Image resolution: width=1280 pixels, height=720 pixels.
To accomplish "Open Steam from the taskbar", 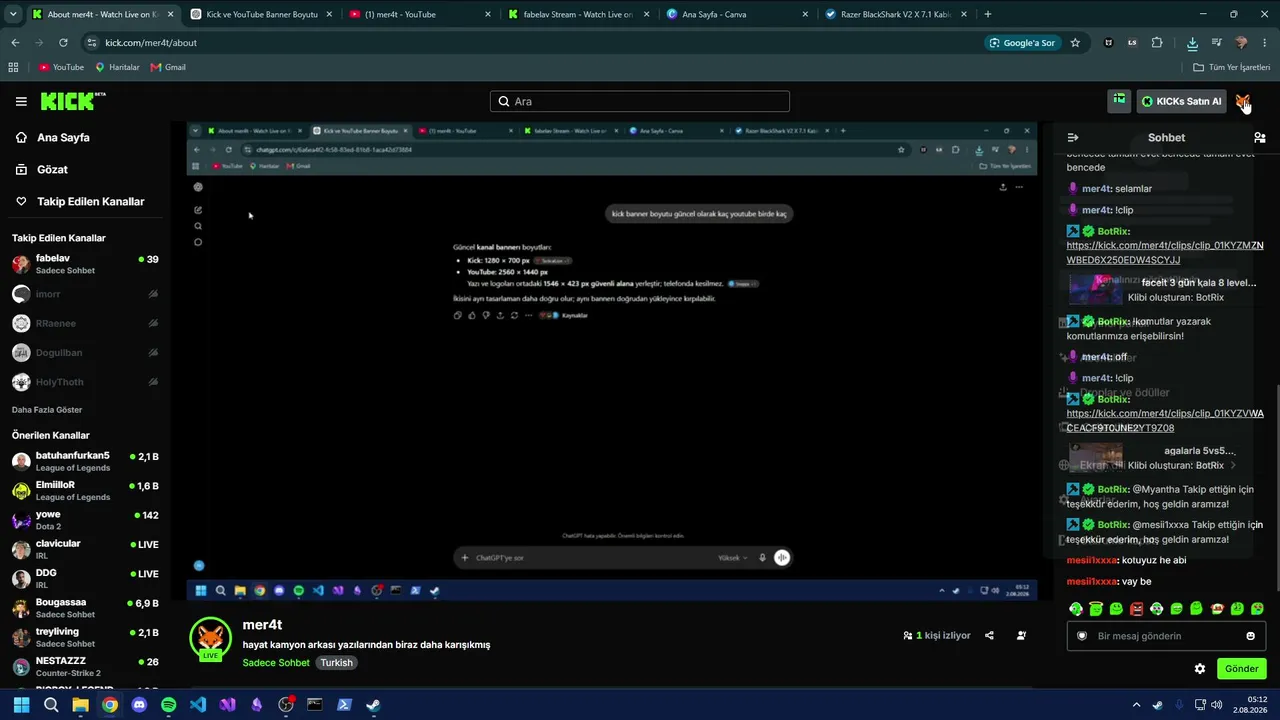I will pos(373,705).
